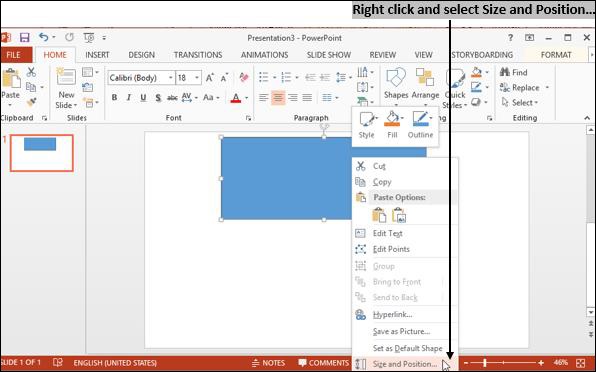Click COMMENTS in the status bar
This screenshot has width=596, height=372.
(323, 363)
